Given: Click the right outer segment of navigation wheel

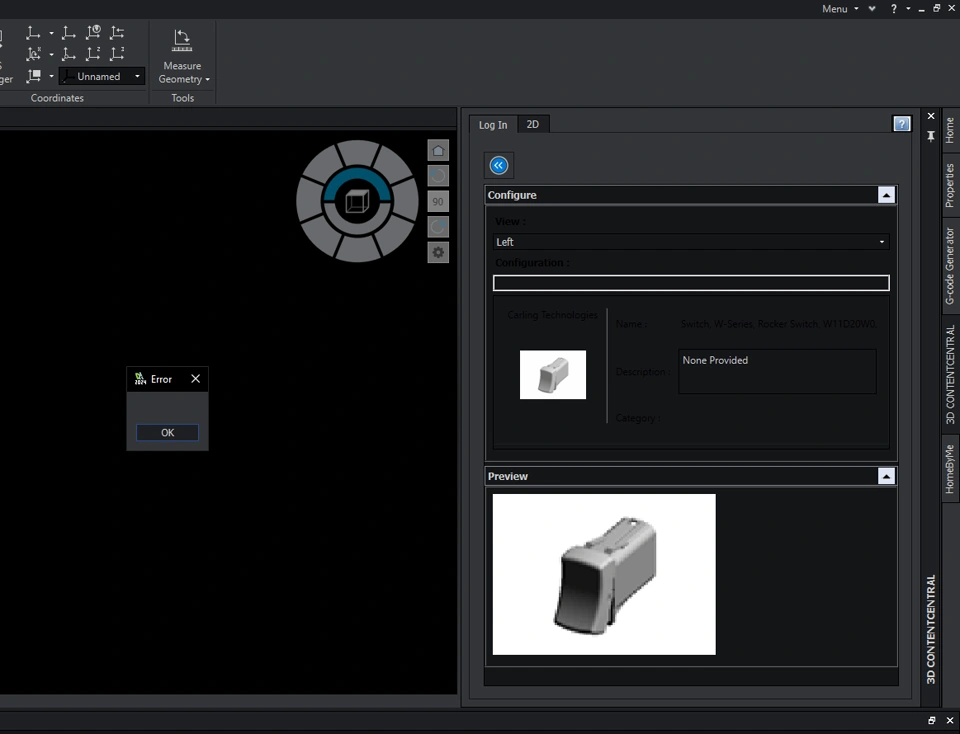Looking at the screenshot, I should coord(405,201).
